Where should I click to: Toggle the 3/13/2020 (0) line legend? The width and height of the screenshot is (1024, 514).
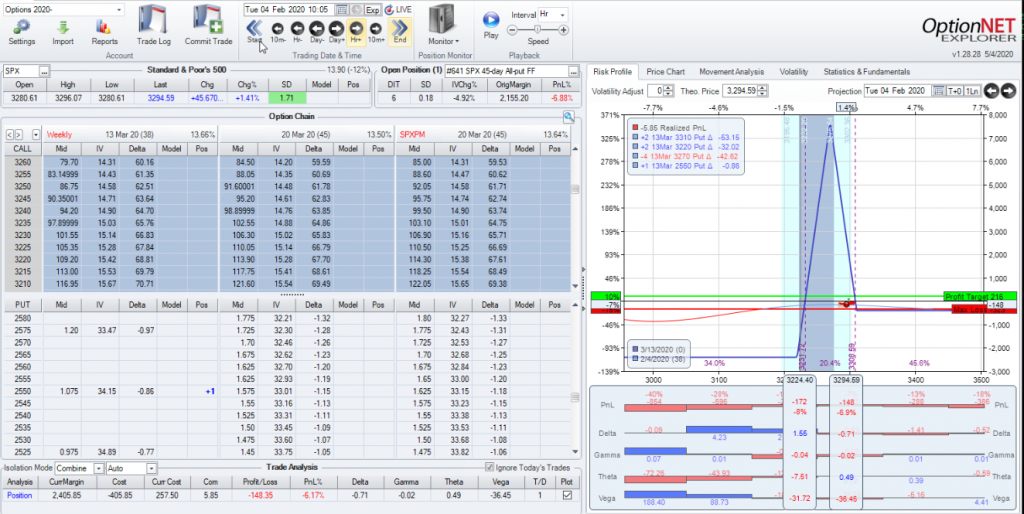(x=635, y=349)
